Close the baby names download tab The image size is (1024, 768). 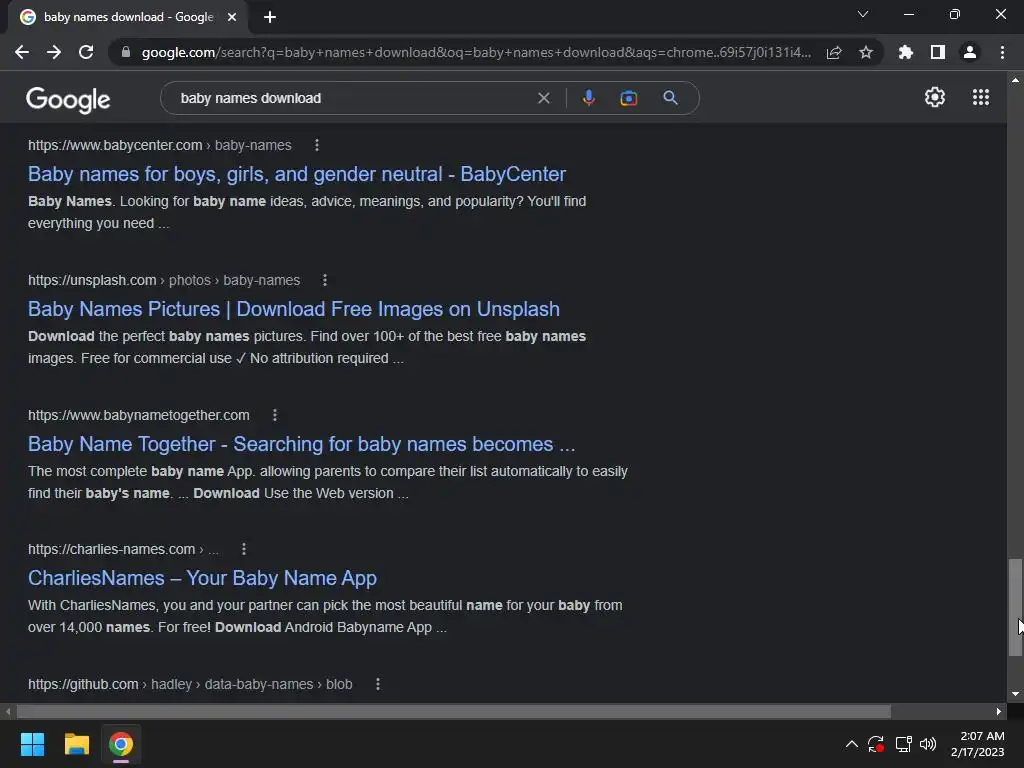pos(232,17)
